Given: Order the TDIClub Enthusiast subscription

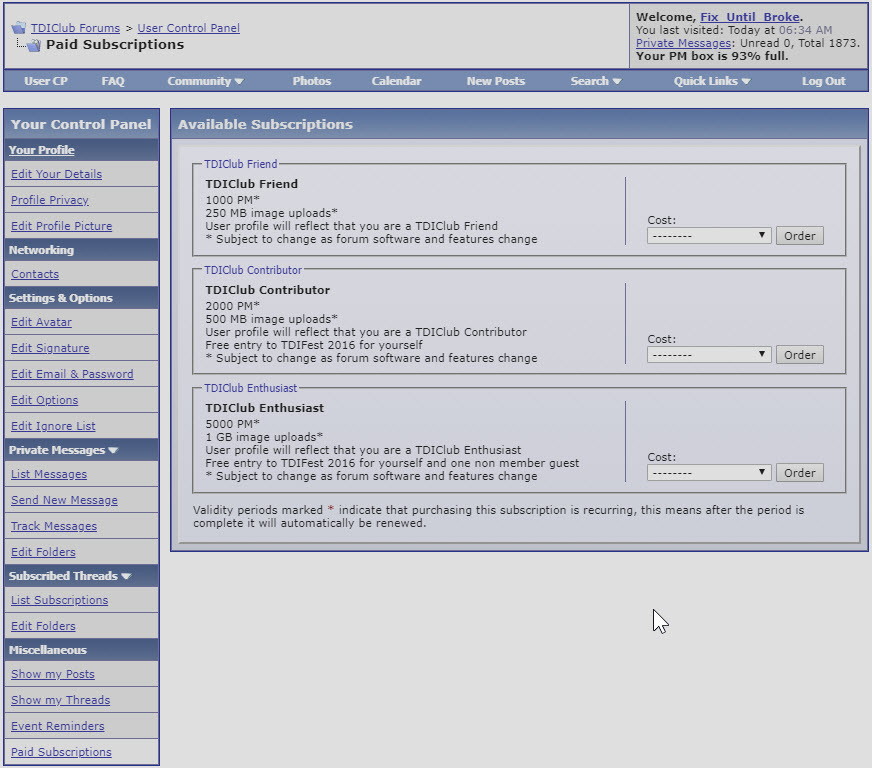Looking at the screenshot, I should (x=800, y=473).
